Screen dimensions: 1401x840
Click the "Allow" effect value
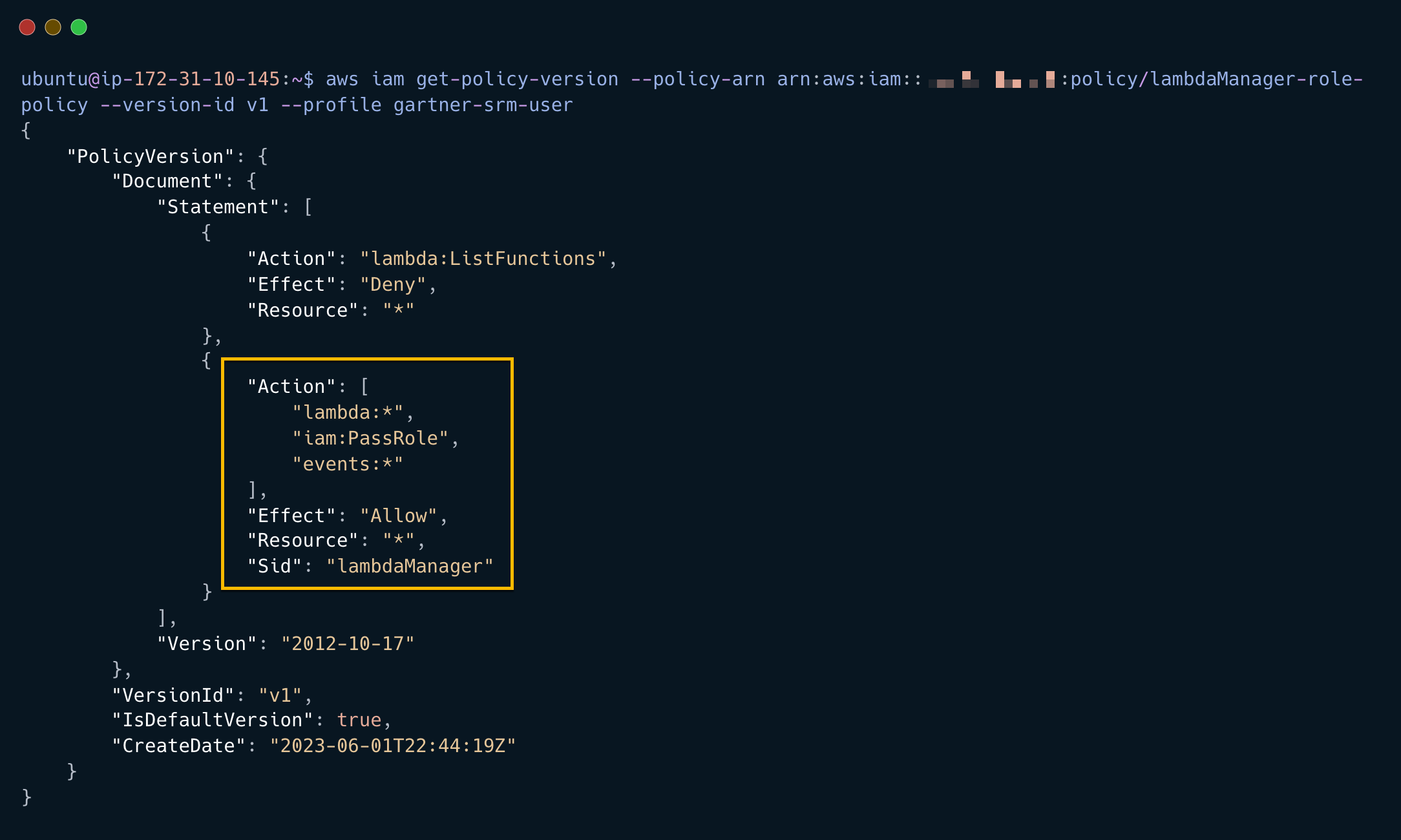398,516
